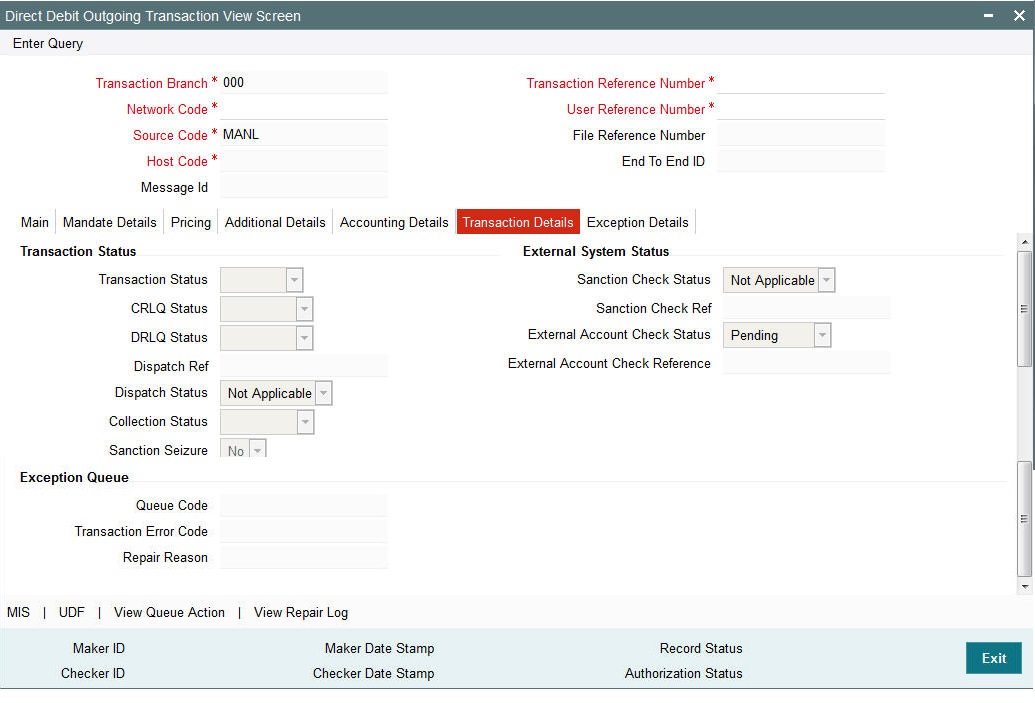
Task: Expand the Dispatch Status dropdown
Action: point(322,393)
